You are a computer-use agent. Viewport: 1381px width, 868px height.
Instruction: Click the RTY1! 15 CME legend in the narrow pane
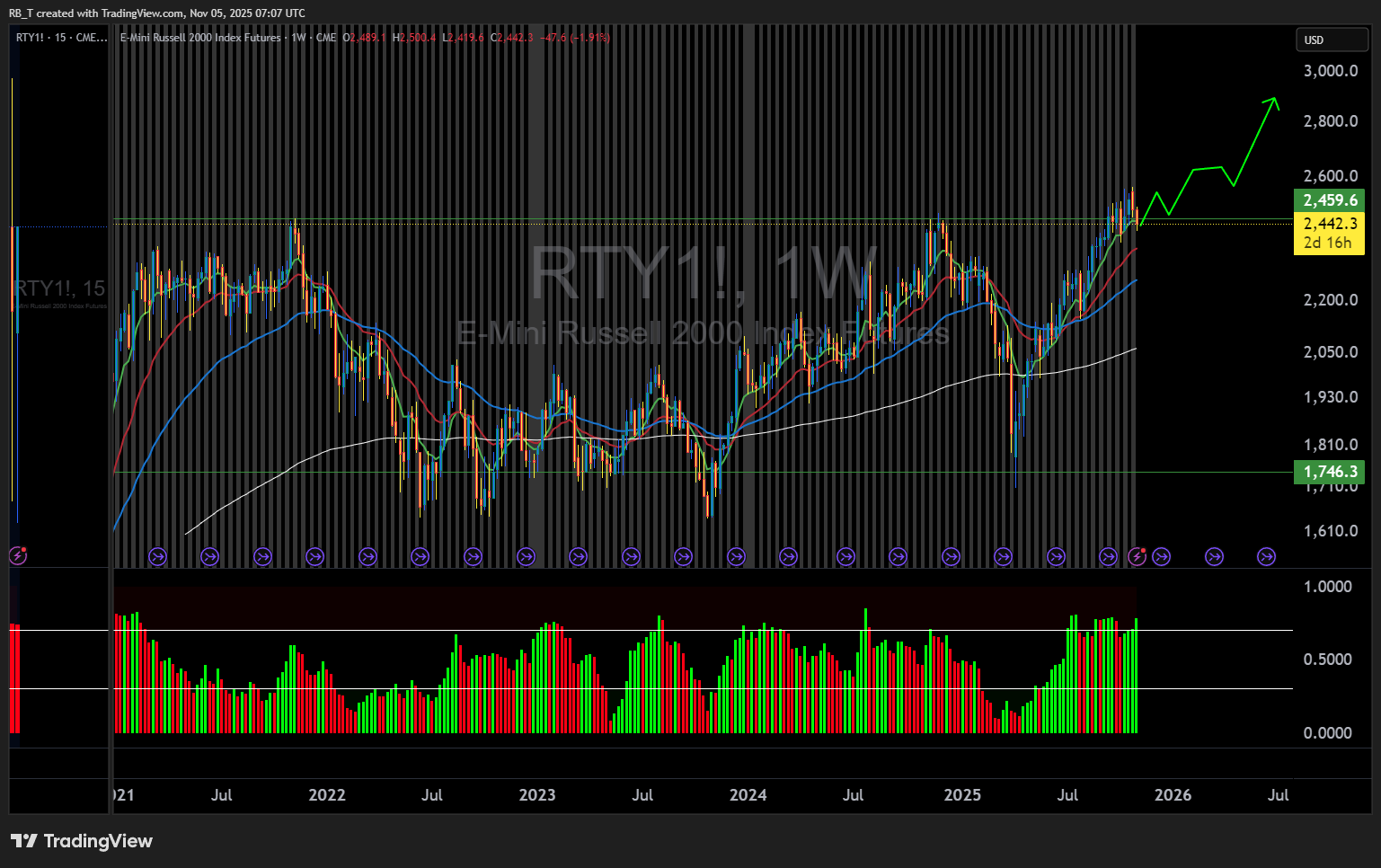pos(62,38)
